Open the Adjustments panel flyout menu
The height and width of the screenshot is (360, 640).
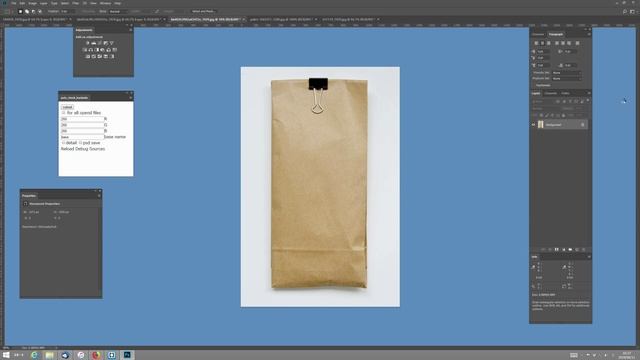click(131, 30)
